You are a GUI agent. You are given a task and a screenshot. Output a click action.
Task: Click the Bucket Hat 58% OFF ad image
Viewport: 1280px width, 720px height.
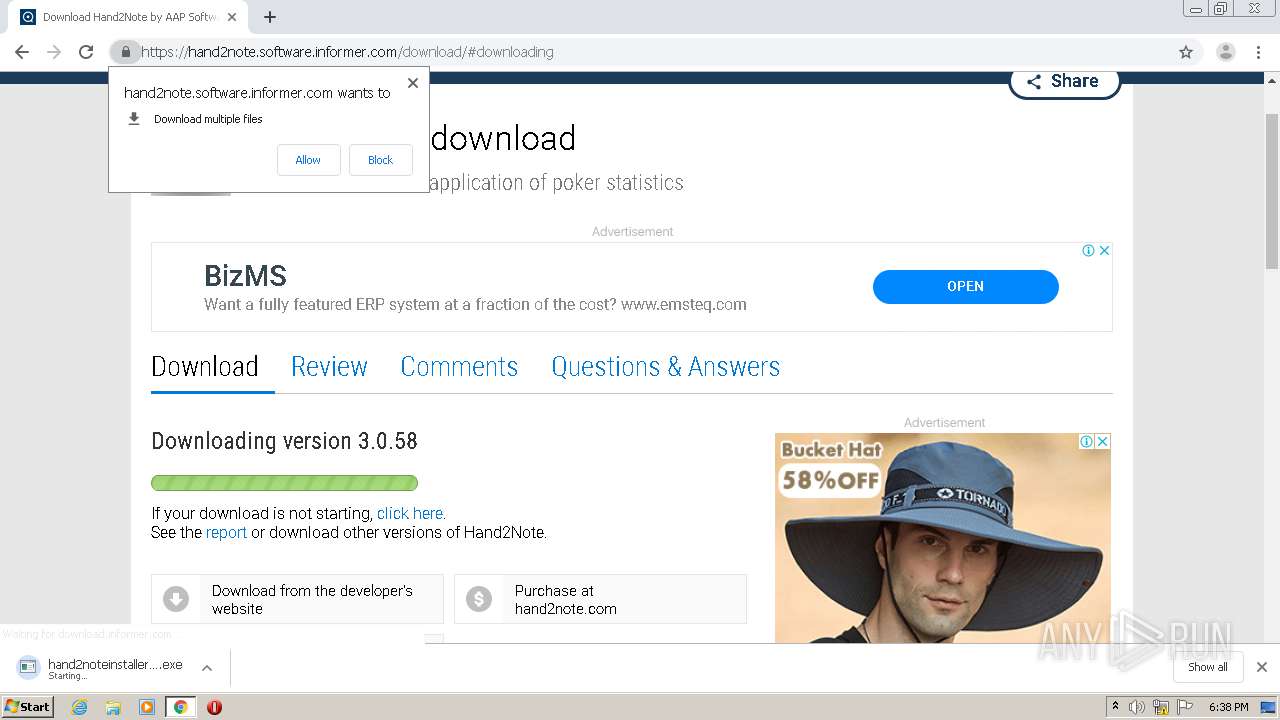[942, 538]
